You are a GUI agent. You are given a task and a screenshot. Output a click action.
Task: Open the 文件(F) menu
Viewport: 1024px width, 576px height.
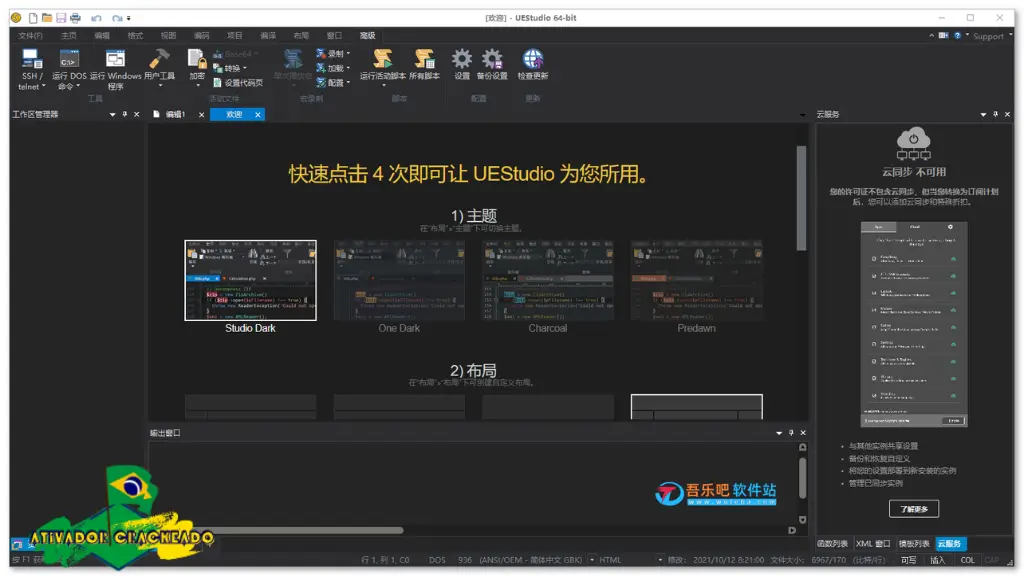(30, 35)
